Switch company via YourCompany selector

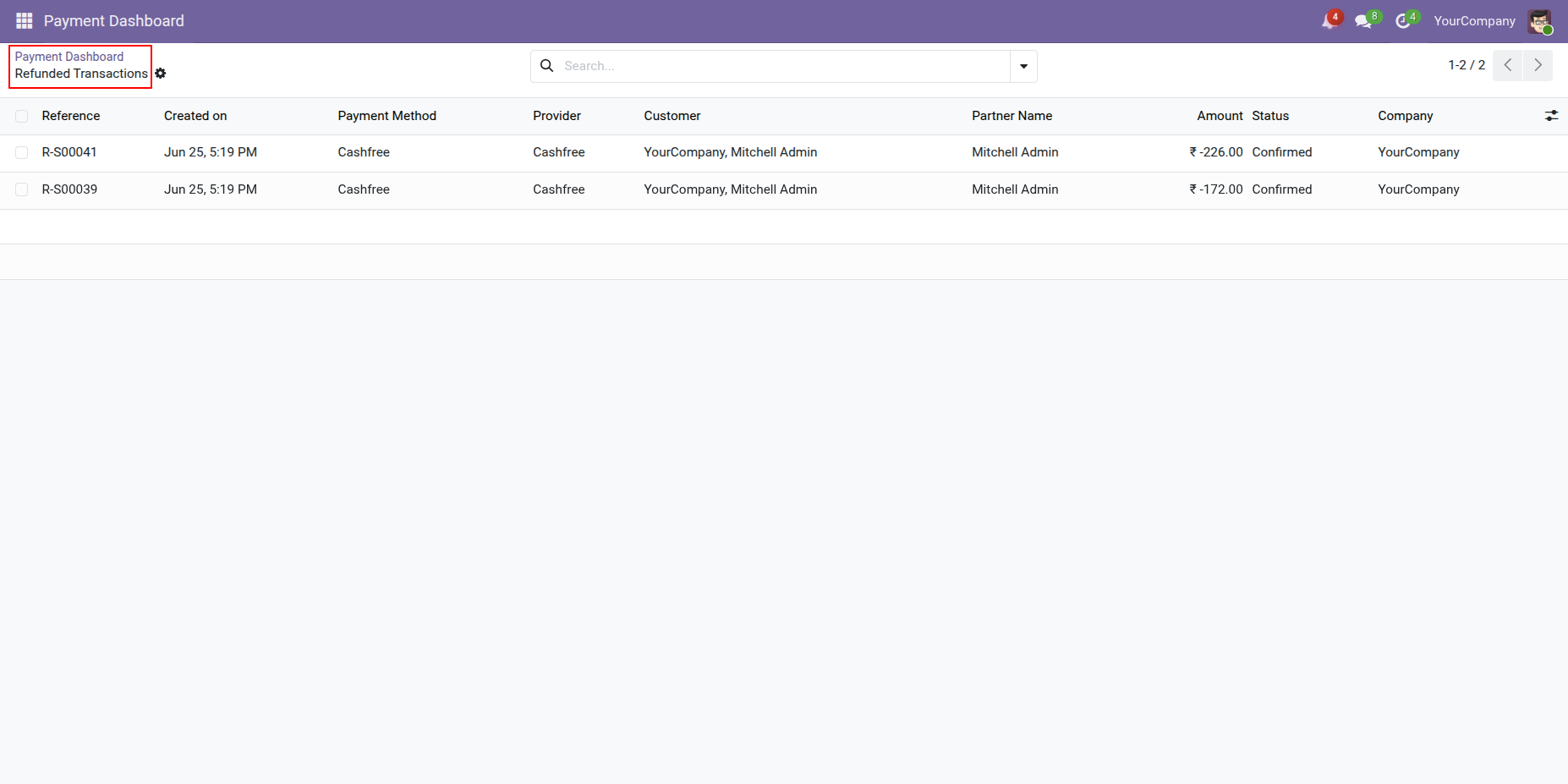[x=1474, y=21]
